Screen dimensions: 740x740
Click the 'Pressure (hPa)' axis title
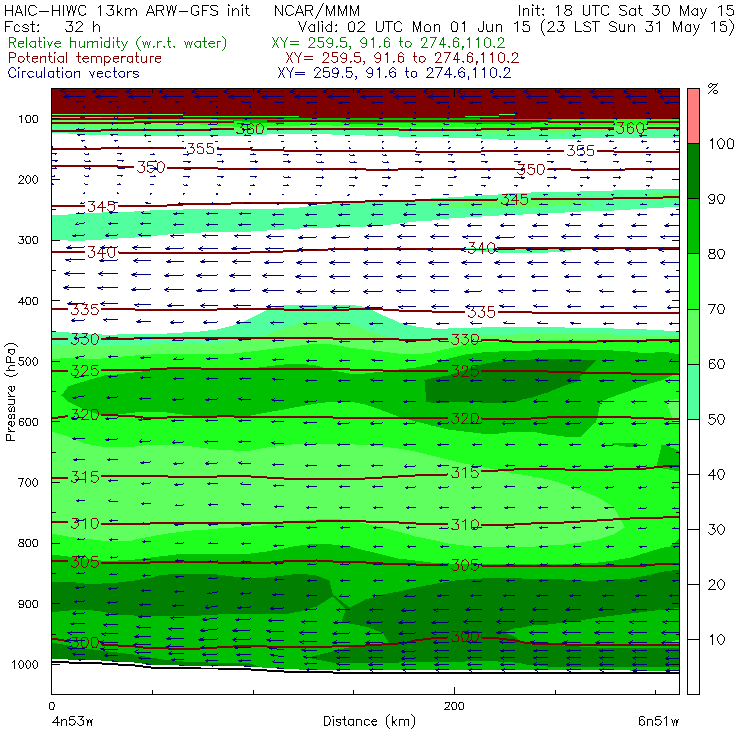point(10,392)
